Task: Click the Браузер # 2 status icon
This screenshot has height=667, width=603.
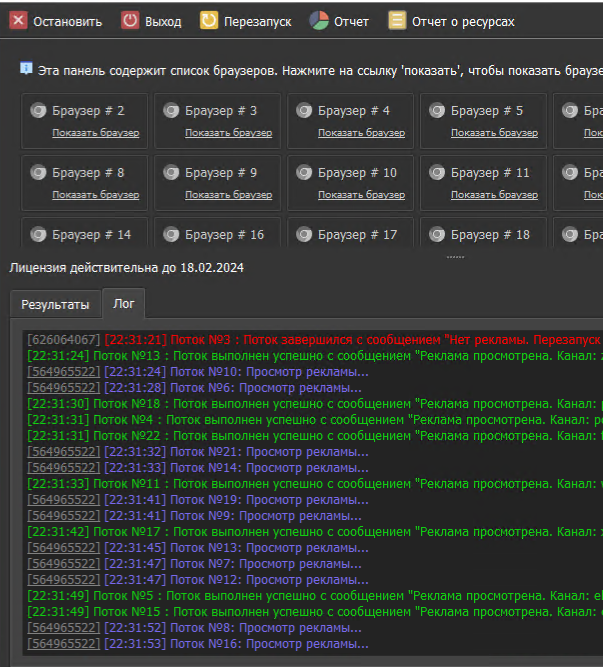Action: pos(38,111)
